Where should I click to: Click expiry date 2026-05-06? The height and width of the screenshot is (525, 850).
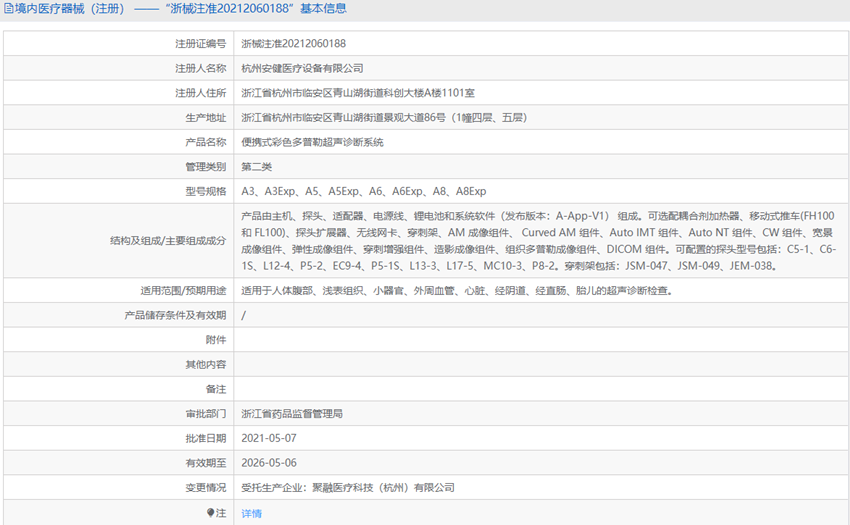269,463
